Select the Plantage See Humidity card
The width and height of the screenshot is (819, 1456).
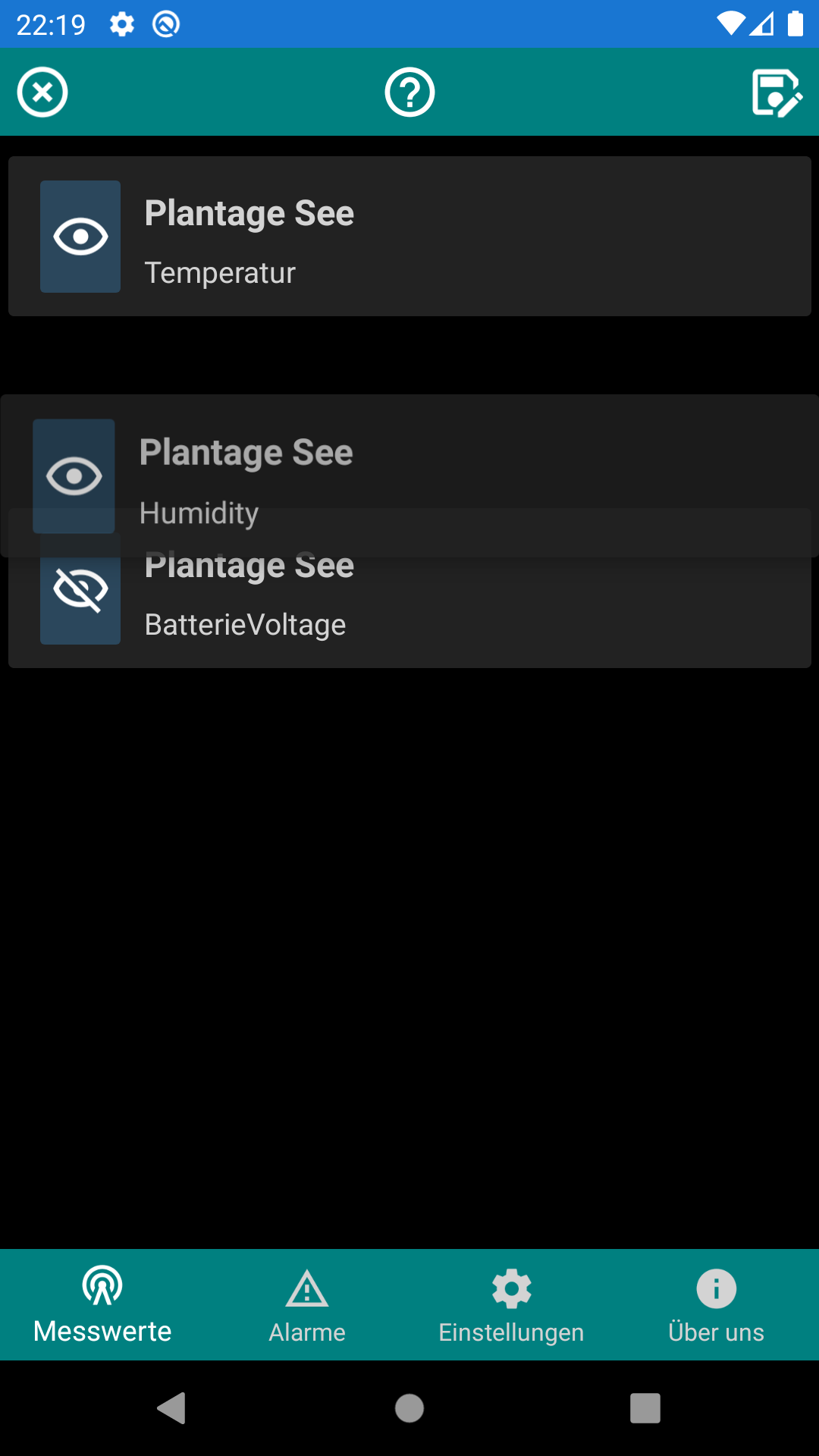point(409,476)
